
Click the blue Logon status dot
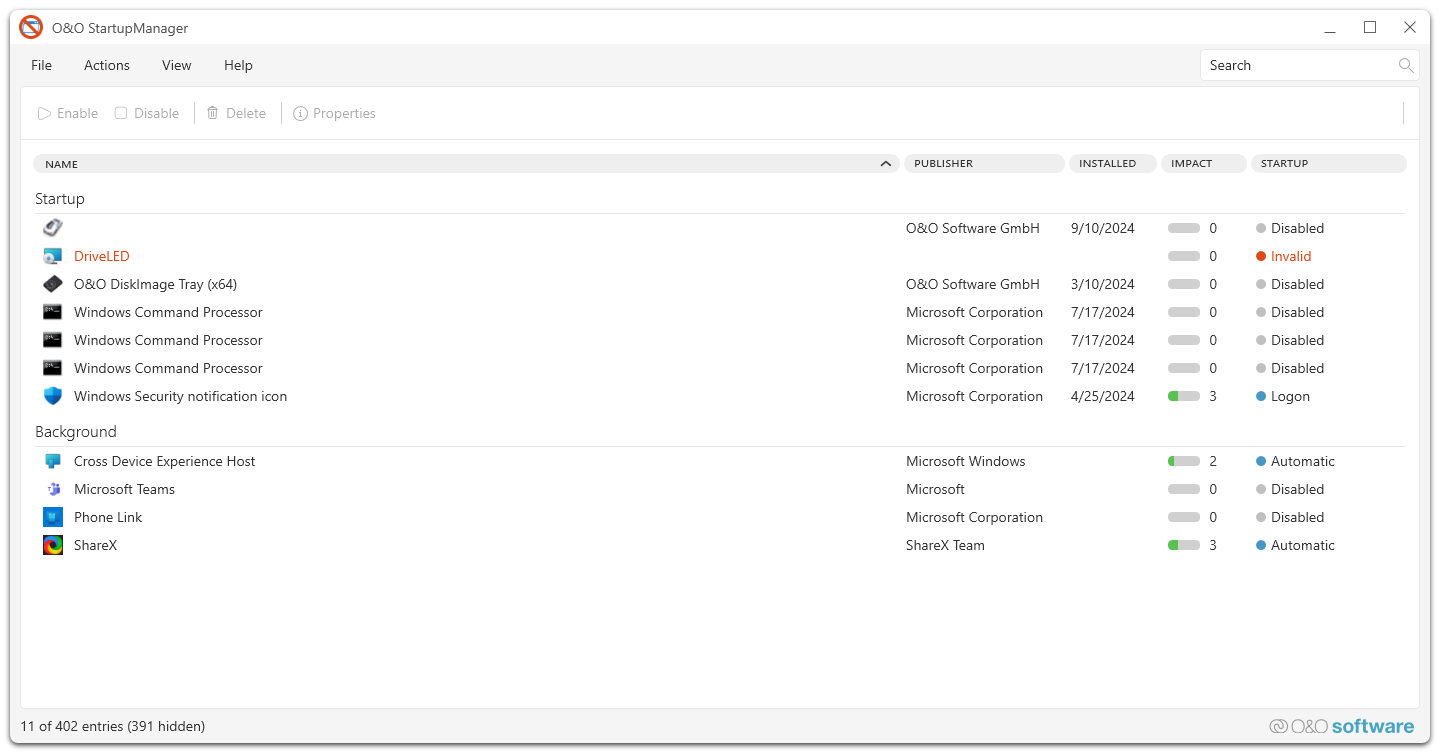1261,396
